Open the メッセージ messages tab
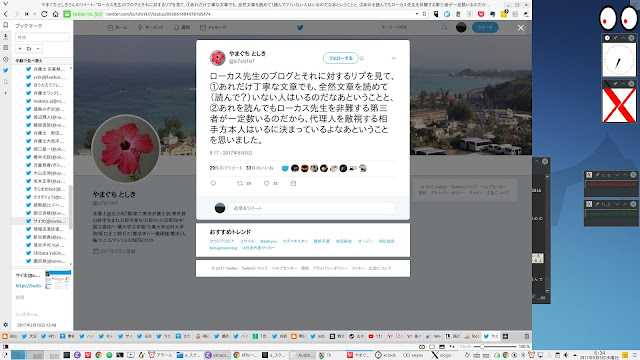 click(213, 27)
